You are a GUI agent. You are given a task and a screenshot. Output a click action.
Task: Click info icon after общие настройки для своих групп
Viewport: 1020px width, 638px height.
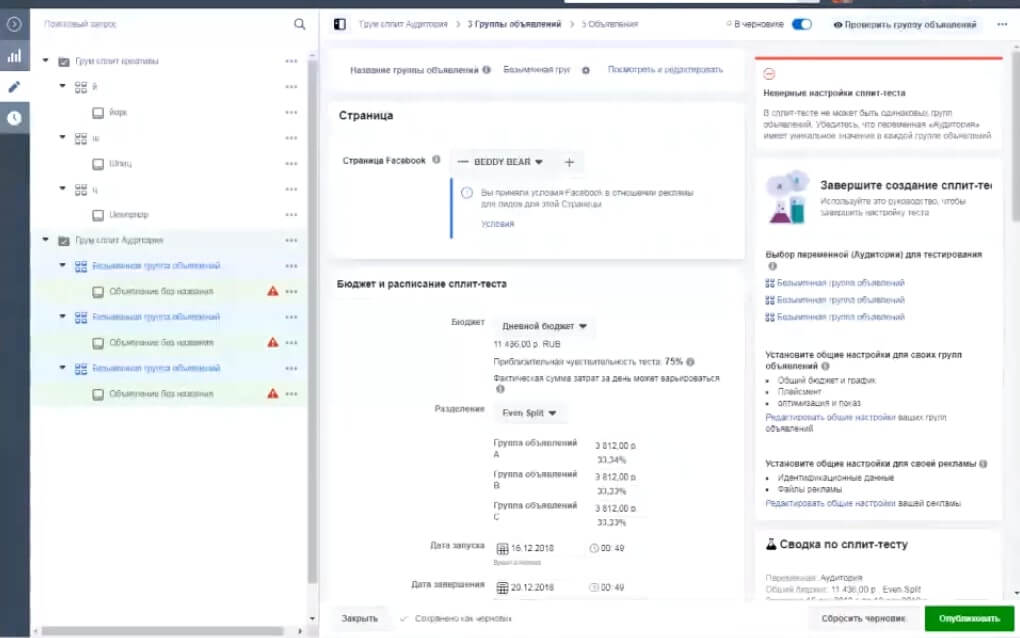pos(825,366)
